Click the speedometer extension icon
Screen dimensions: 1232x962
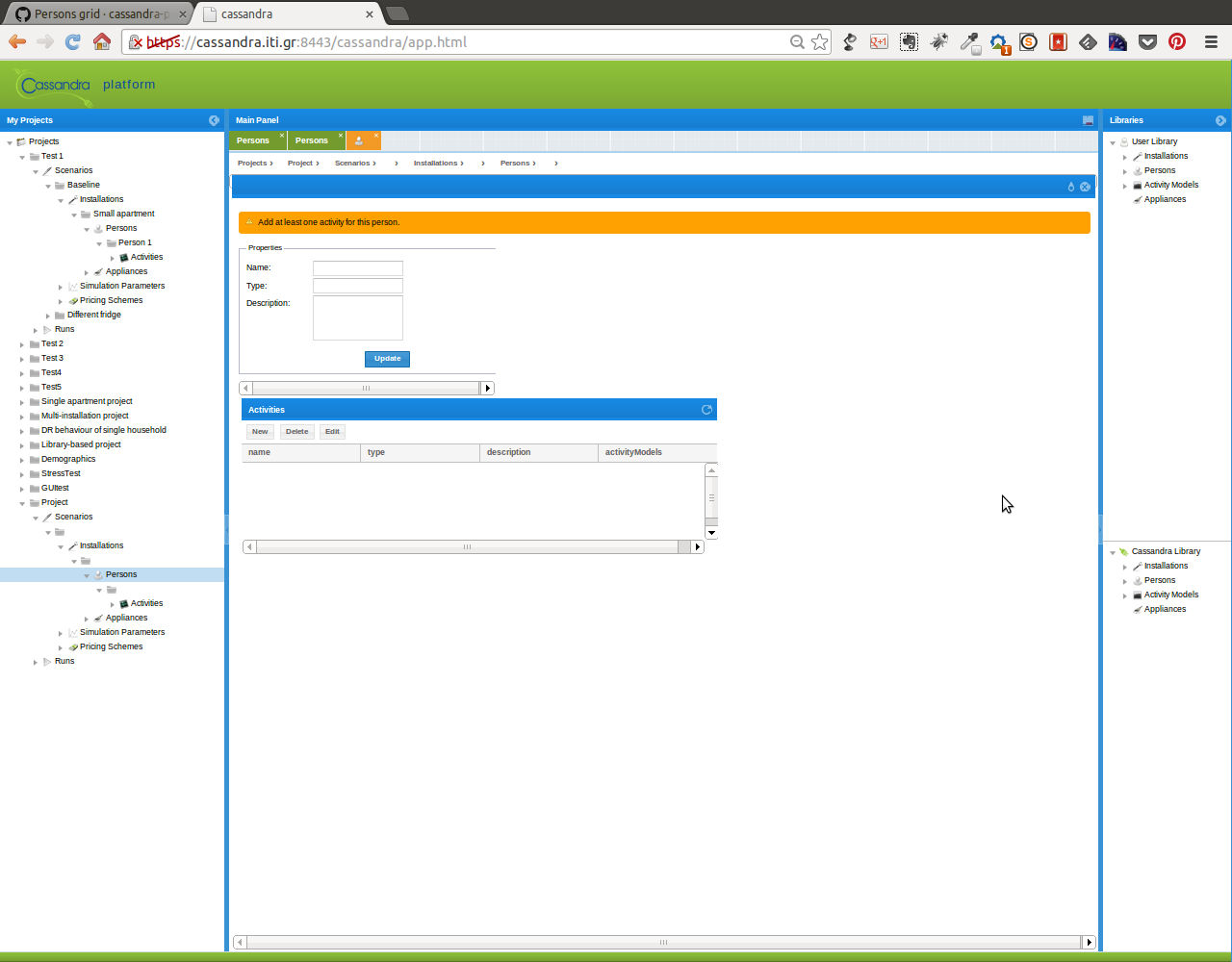coord(1117,41)
